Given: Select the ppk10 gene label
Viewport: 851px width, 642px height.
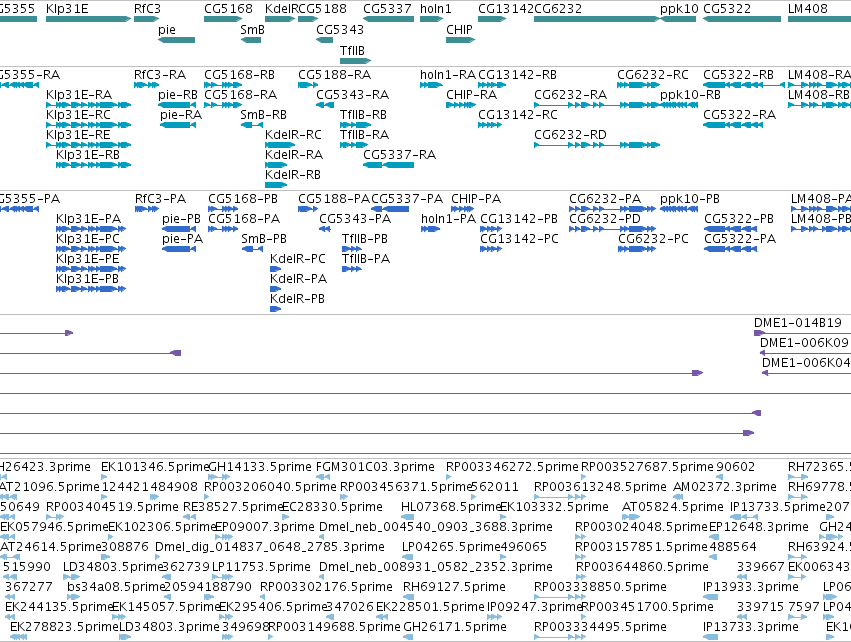Looking at the screenshot, I should 679,9.
